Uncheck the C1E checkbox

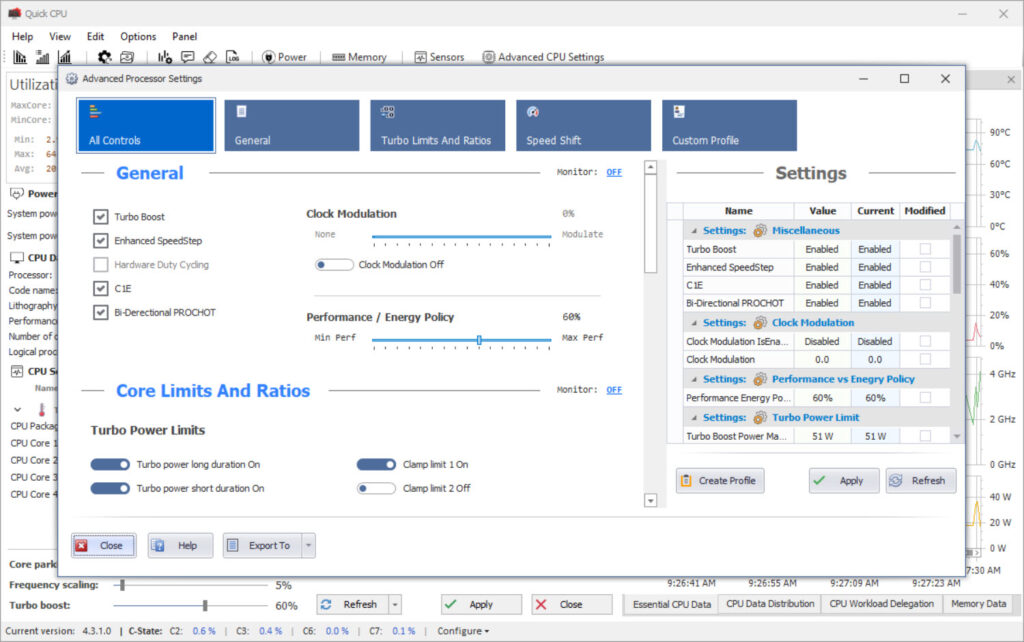[x=101, y=288]
